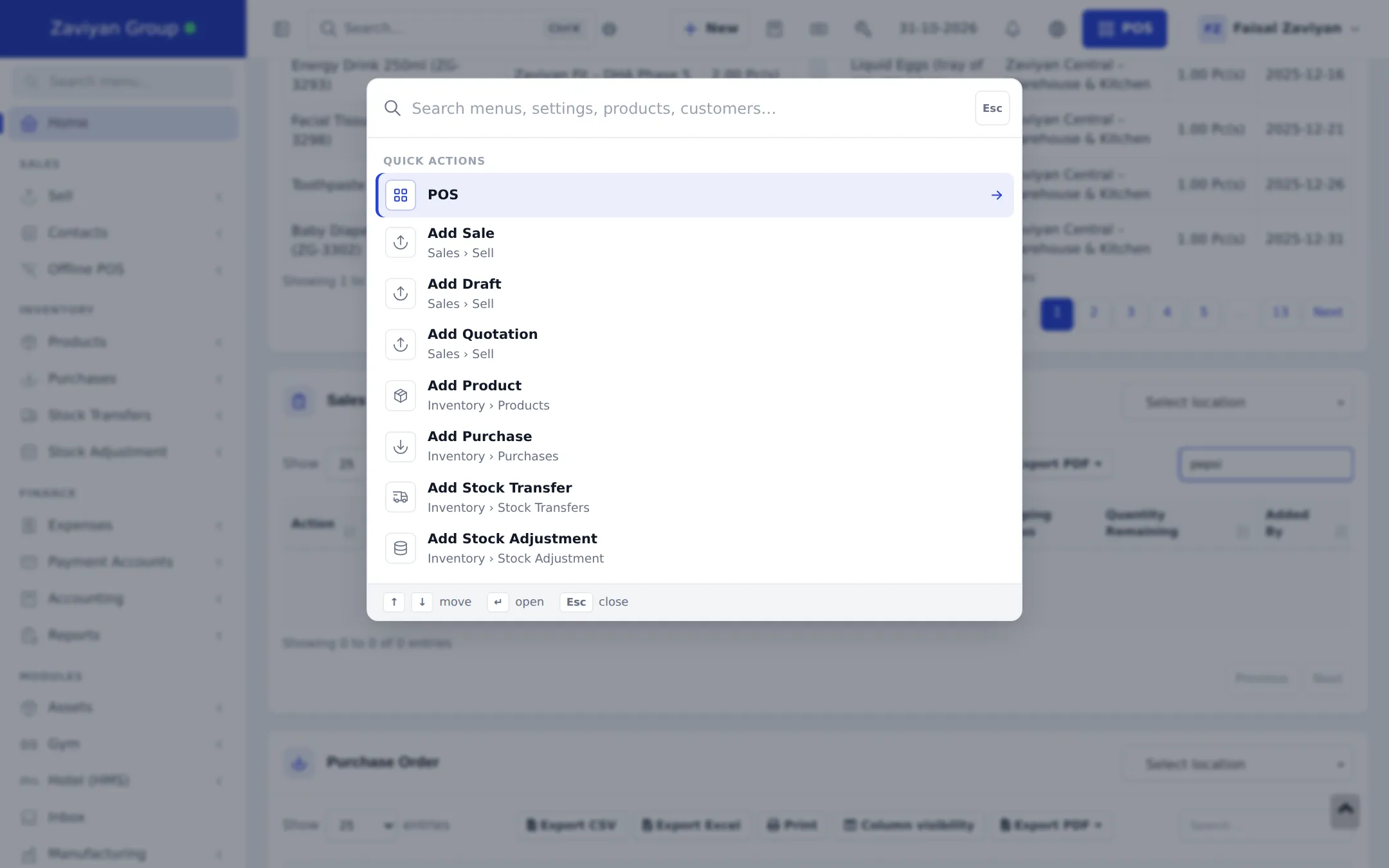This screenshot has width=1389, height=868.
Task: Click the blue POS button in header
Action: [x=1124, y=28]
